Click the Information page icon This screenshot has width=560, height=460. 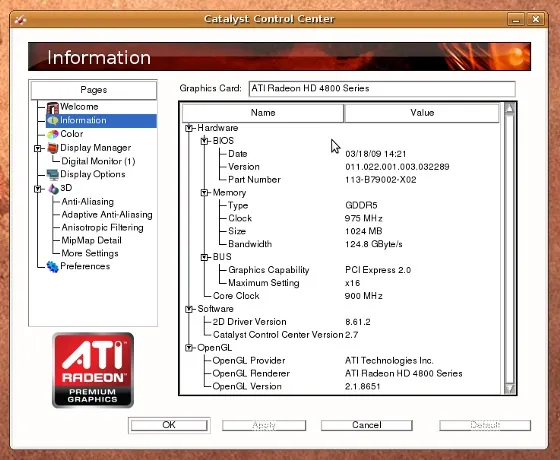coord(52,120)
